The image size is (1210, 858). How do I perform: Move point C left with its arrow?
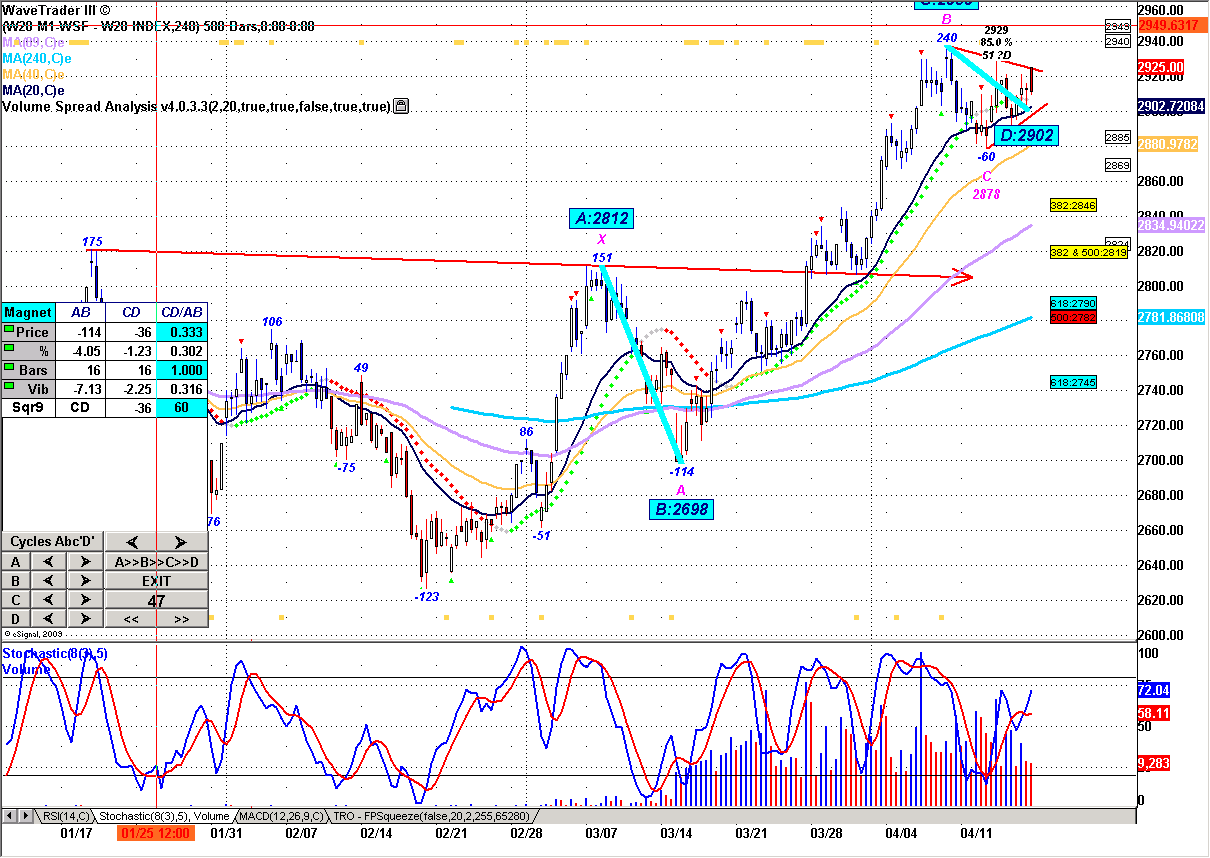pyautogui.click(x=47, y=600)
